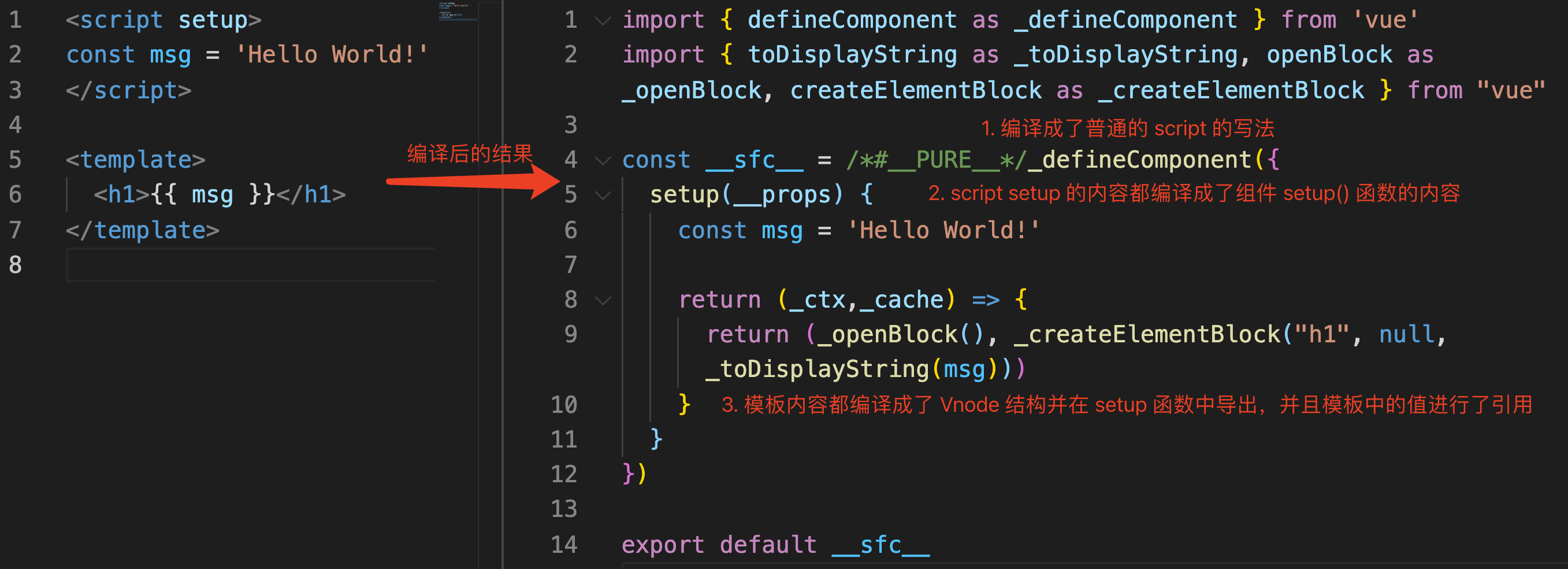Image resolution: width=1568 pixels, height=569 pixels.
Task: Click line number 13 in right editor
Action: click(x=564, y=509)
